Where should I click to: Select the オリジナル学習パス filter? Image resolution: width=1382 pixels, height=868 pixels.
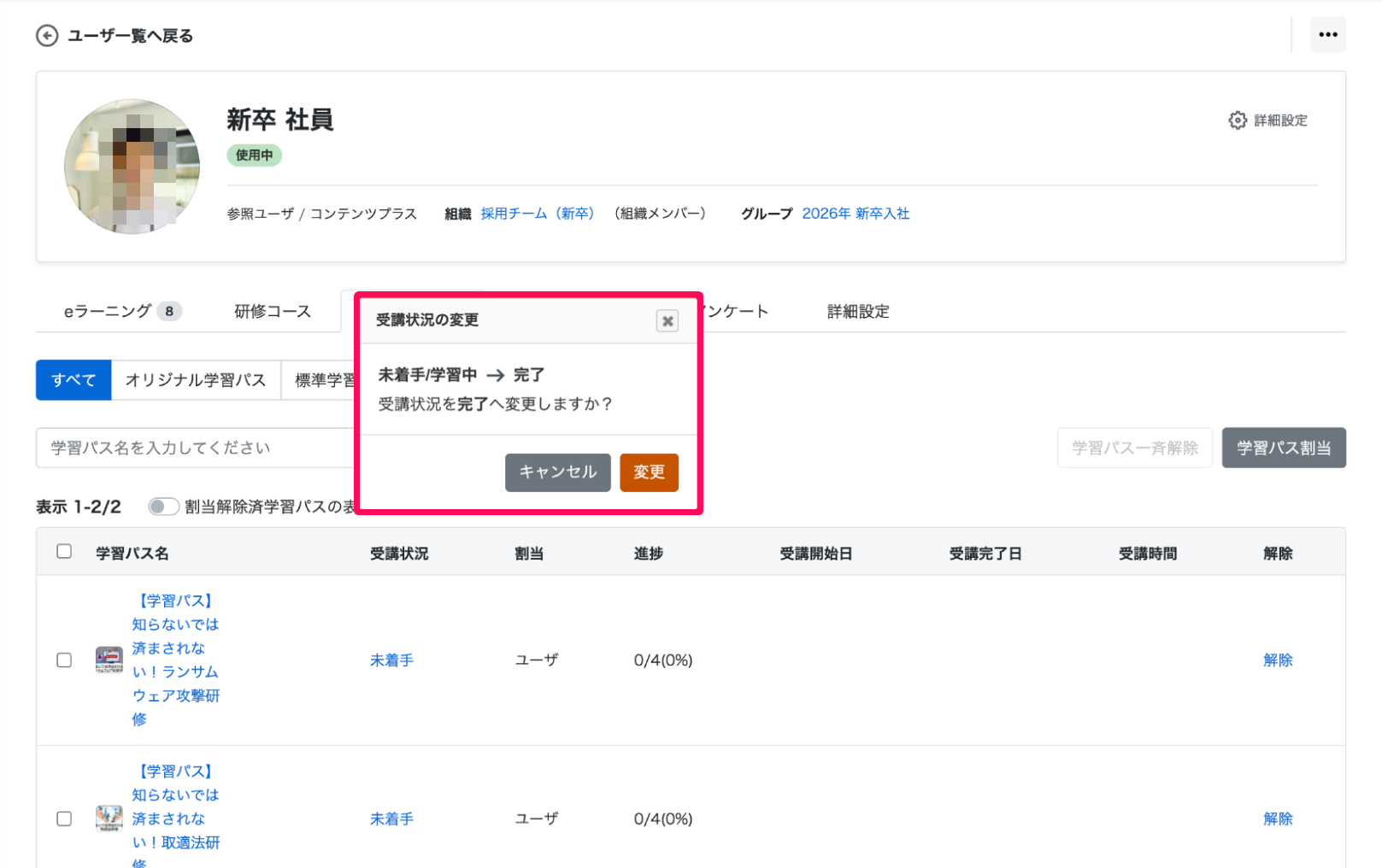196,380
